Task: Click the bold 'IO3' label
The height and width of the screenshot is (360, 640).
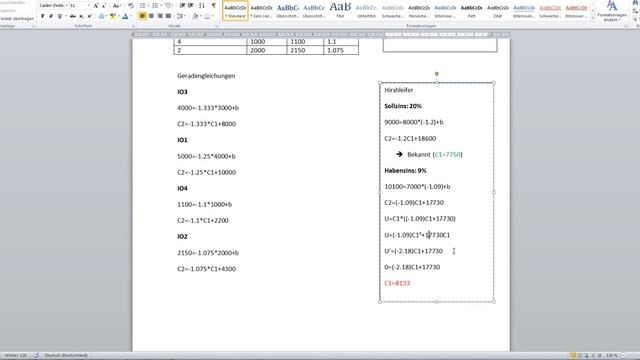Action: 182,92
